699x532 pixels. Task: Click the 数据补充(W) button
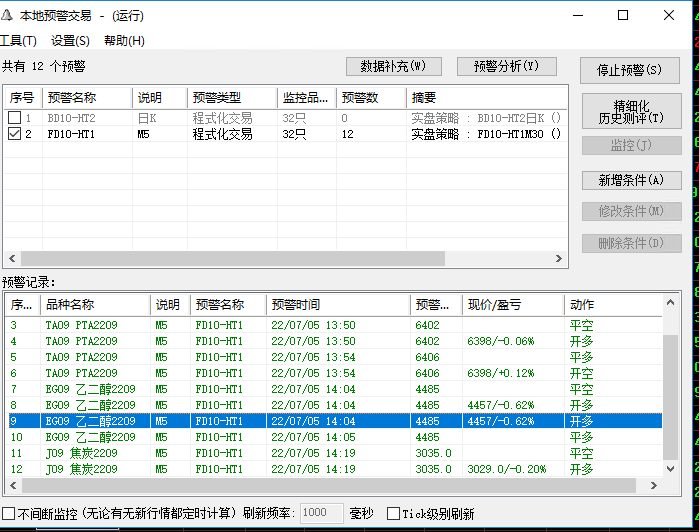coord(393,66)
